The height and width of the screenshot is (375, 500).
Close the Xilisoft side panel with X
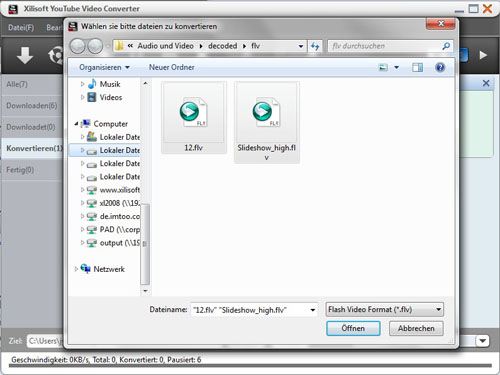(486, 83)
